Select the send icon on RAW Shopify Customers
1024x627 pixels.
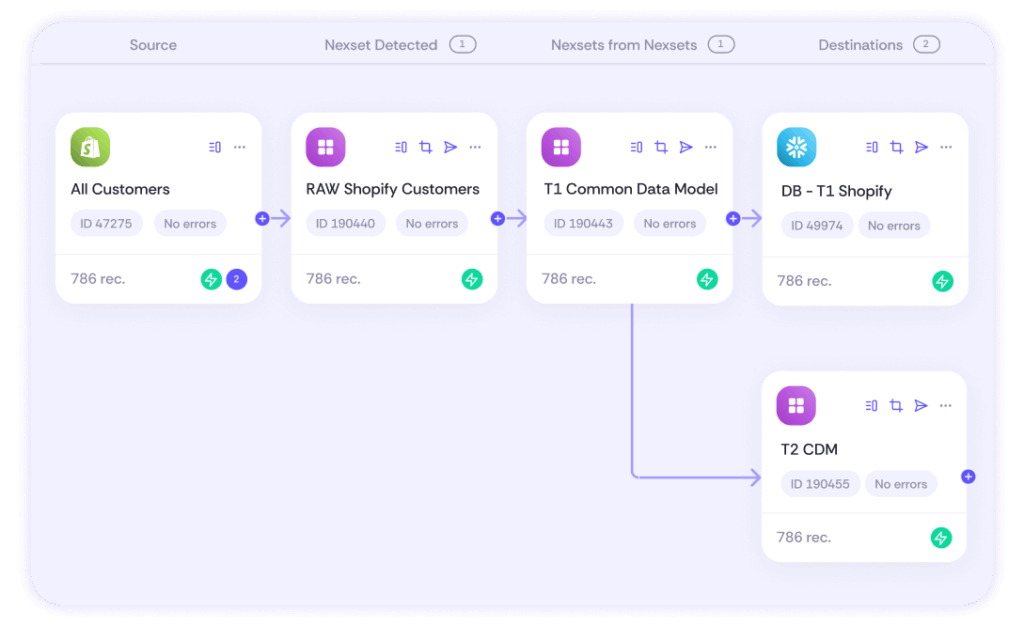point(450,147)
